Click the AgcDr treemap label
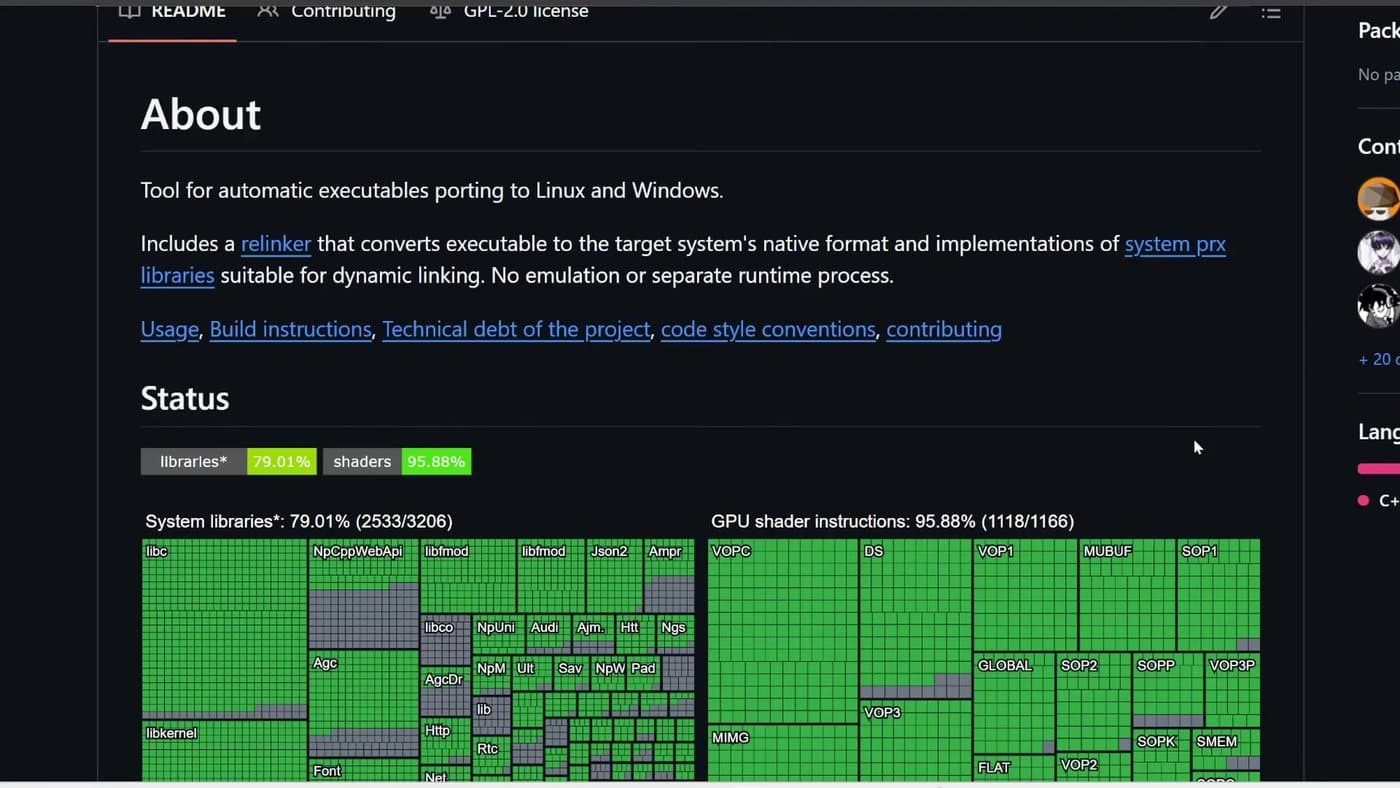This screenshot has height=788, width=1400. (x=444, y=679)
